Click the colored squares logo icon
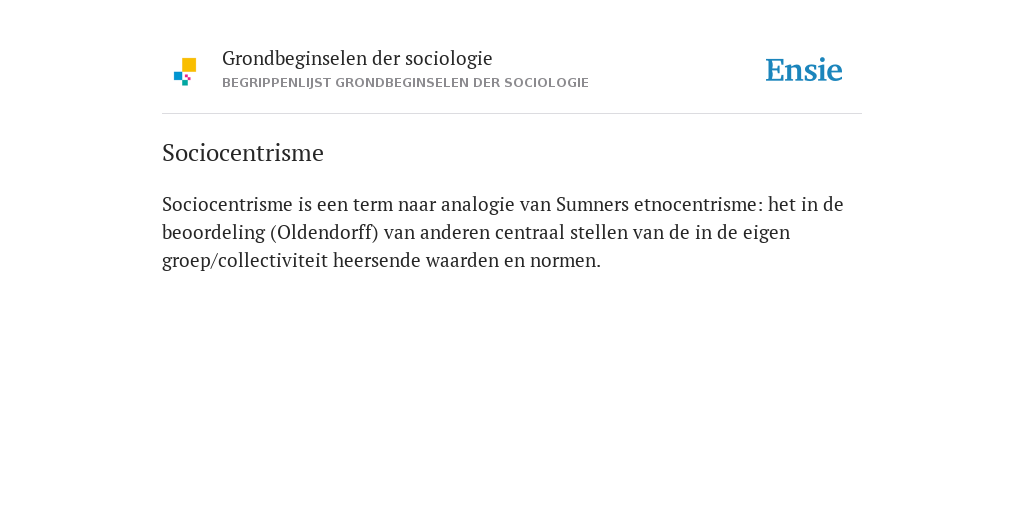Screen dimensions: 1024x512 click(185, 72)
